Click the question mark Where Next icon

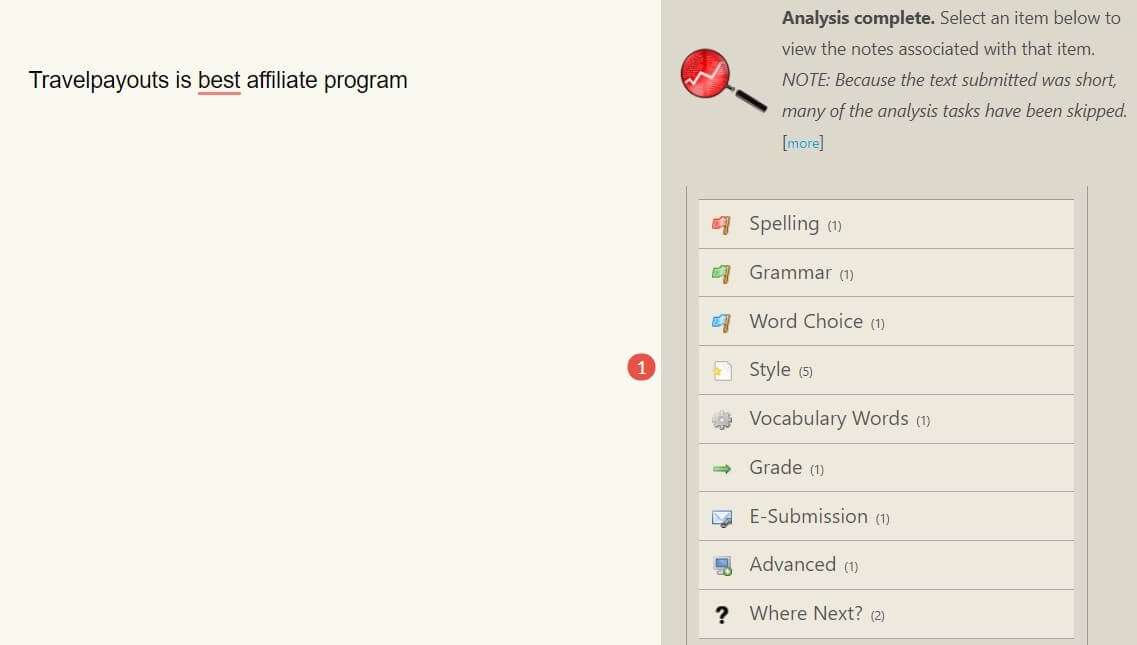click(722, 615)
